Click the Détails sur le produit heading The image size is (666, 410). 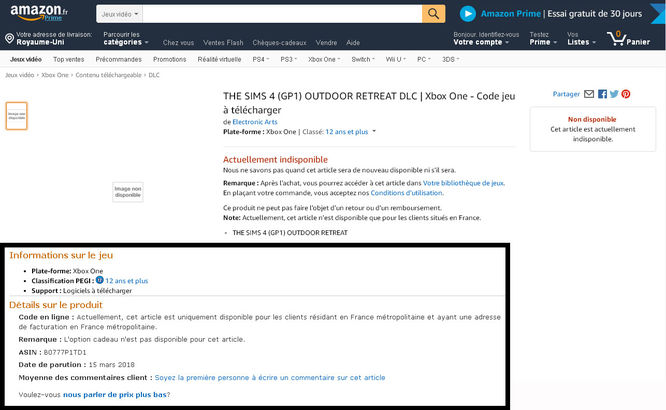click(56, 305)
